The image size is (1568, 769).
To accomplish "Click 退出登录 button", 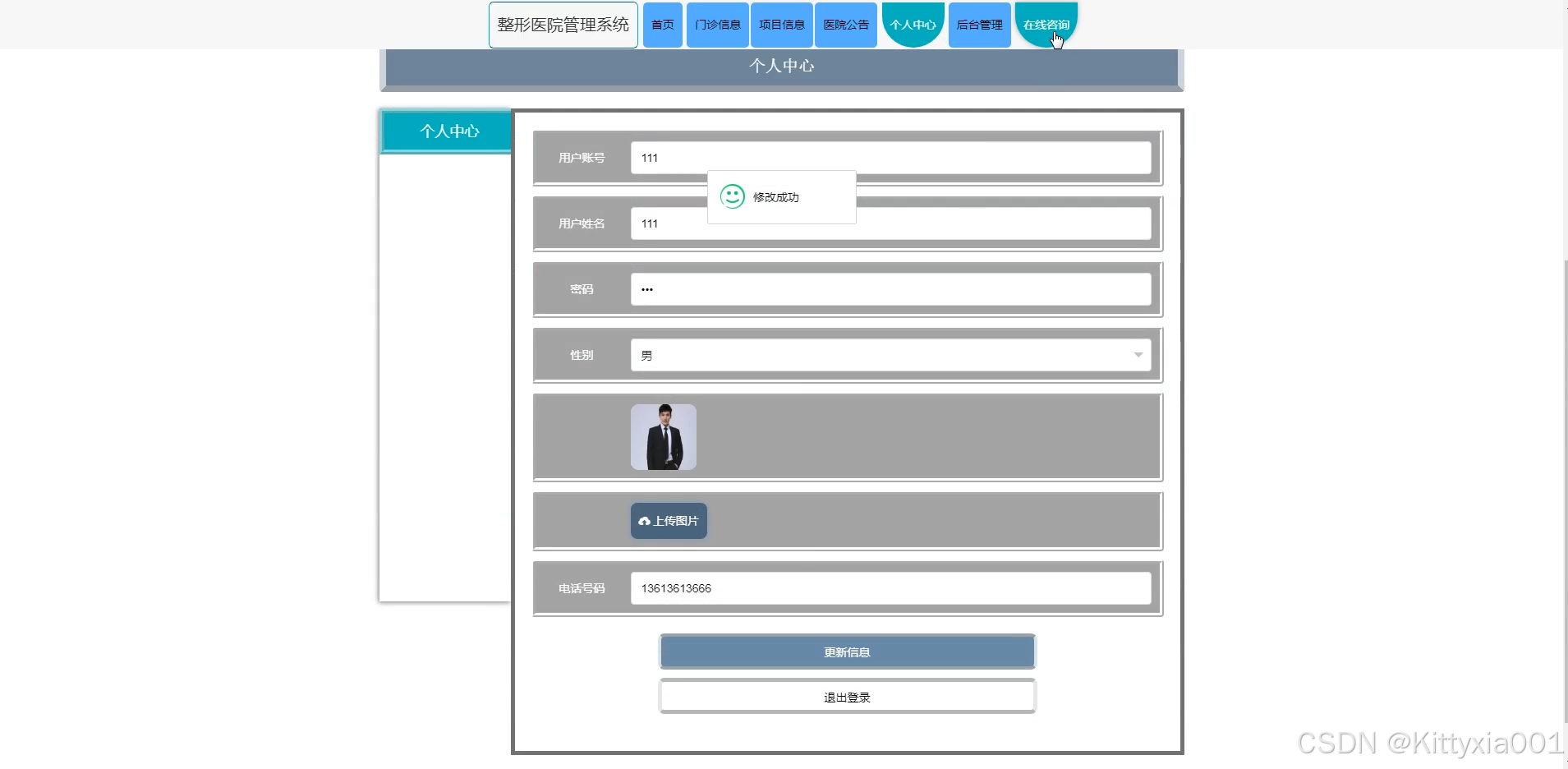I will coord(847,697).
